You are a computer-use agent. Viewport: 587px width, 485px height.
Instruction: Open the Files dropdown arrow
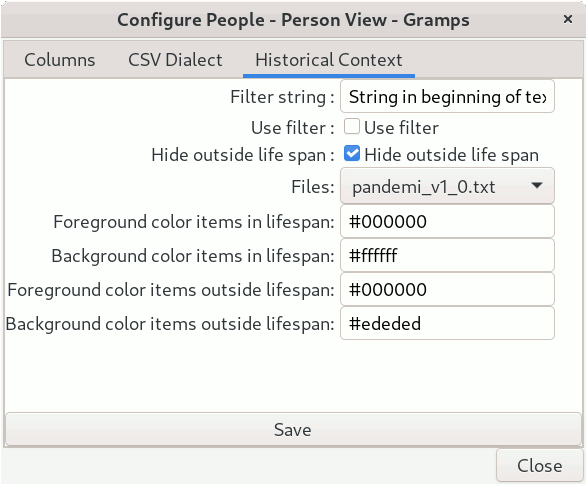pyautogui.click(x=536, y=186)
